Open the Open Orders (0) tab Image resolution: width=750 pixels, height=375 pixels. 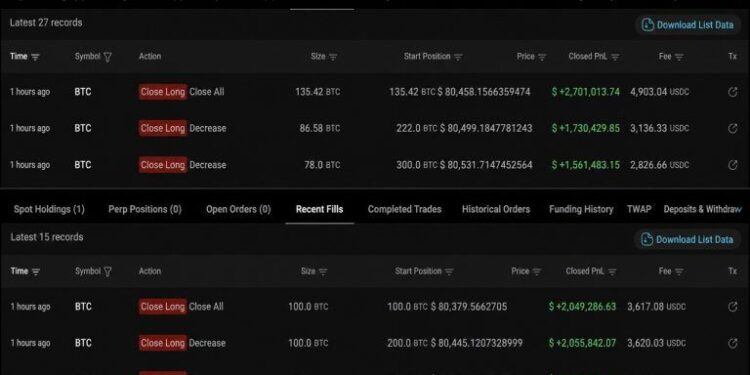click(x=238, y=210)
